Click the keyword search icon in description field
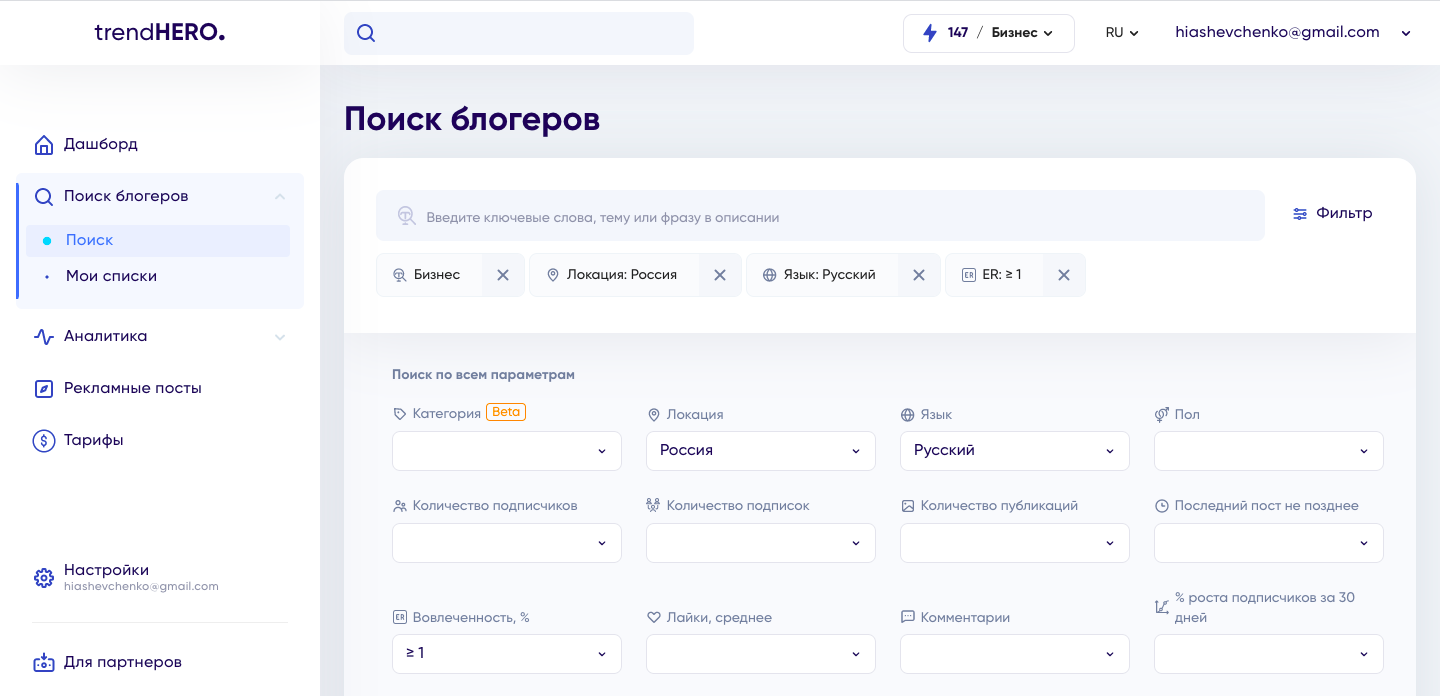Viewport: 1440px width, 696px height. click(x=406, y=216)
